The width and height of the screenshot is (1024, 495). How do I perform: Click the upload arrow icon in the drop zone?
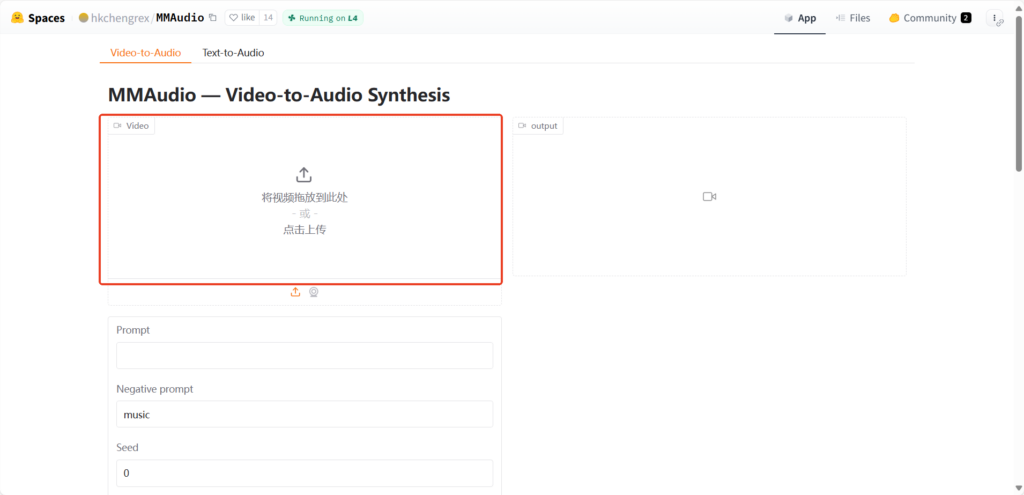coord(304,175)
